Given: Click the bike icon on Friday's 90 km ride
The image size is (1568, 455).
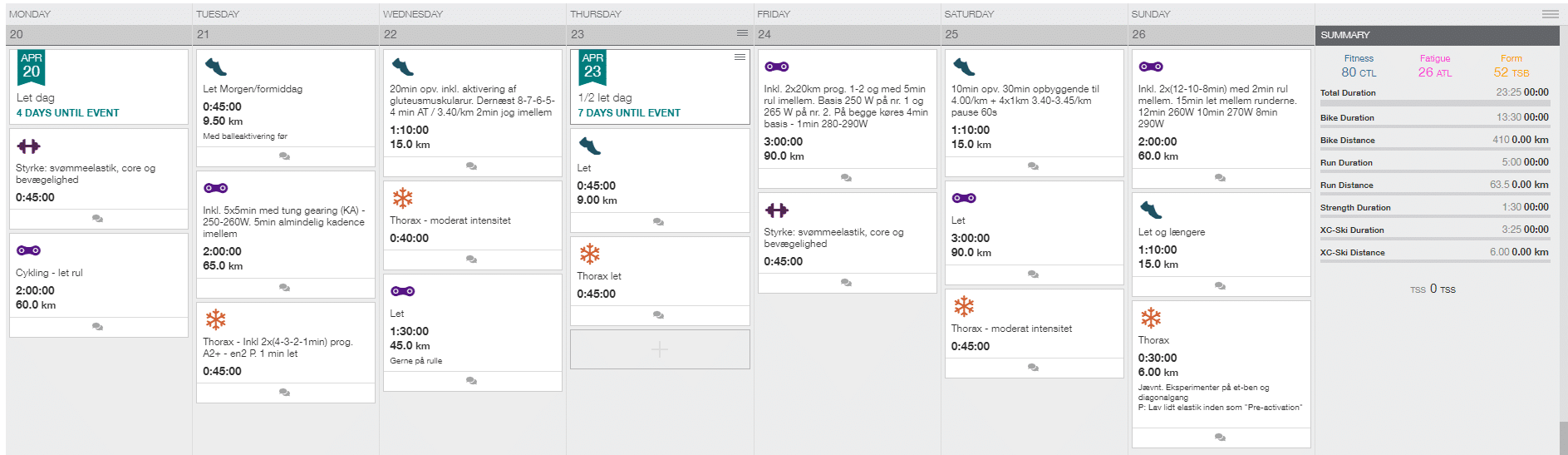Looking at the screenshot, I should point(777,67).
